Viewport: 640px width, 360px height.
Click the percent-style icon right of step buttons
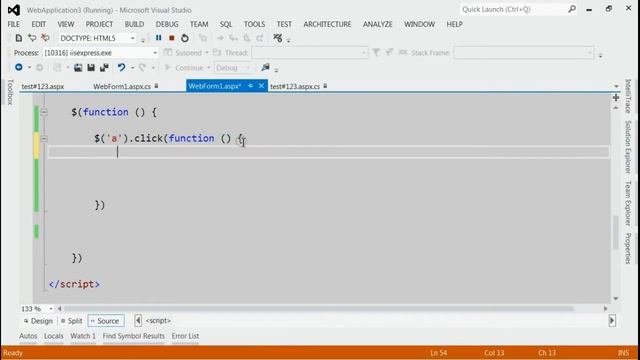[278, 38]
